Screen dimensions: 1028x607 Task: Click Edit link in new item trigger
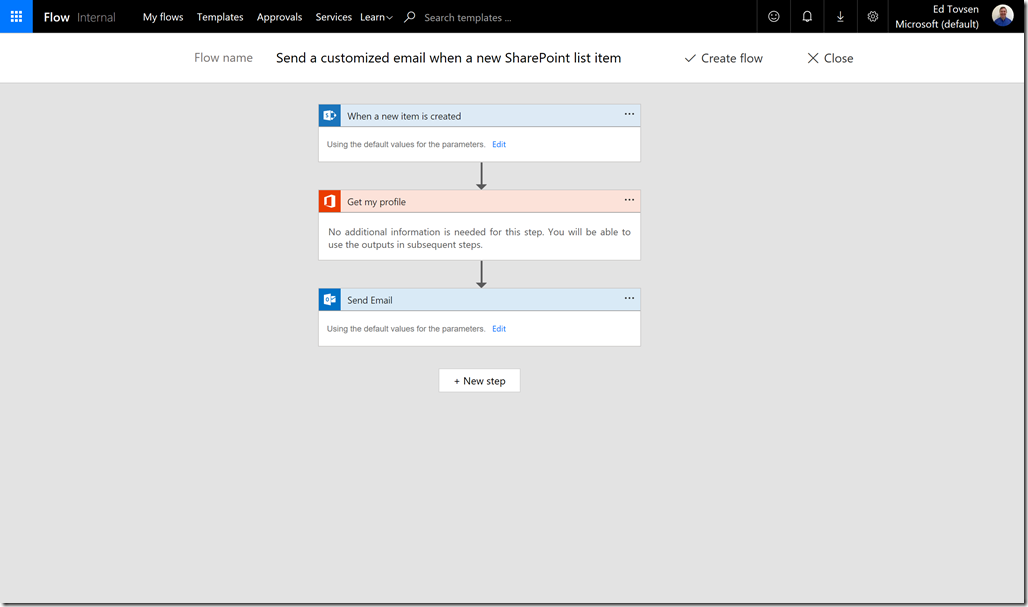499,144
